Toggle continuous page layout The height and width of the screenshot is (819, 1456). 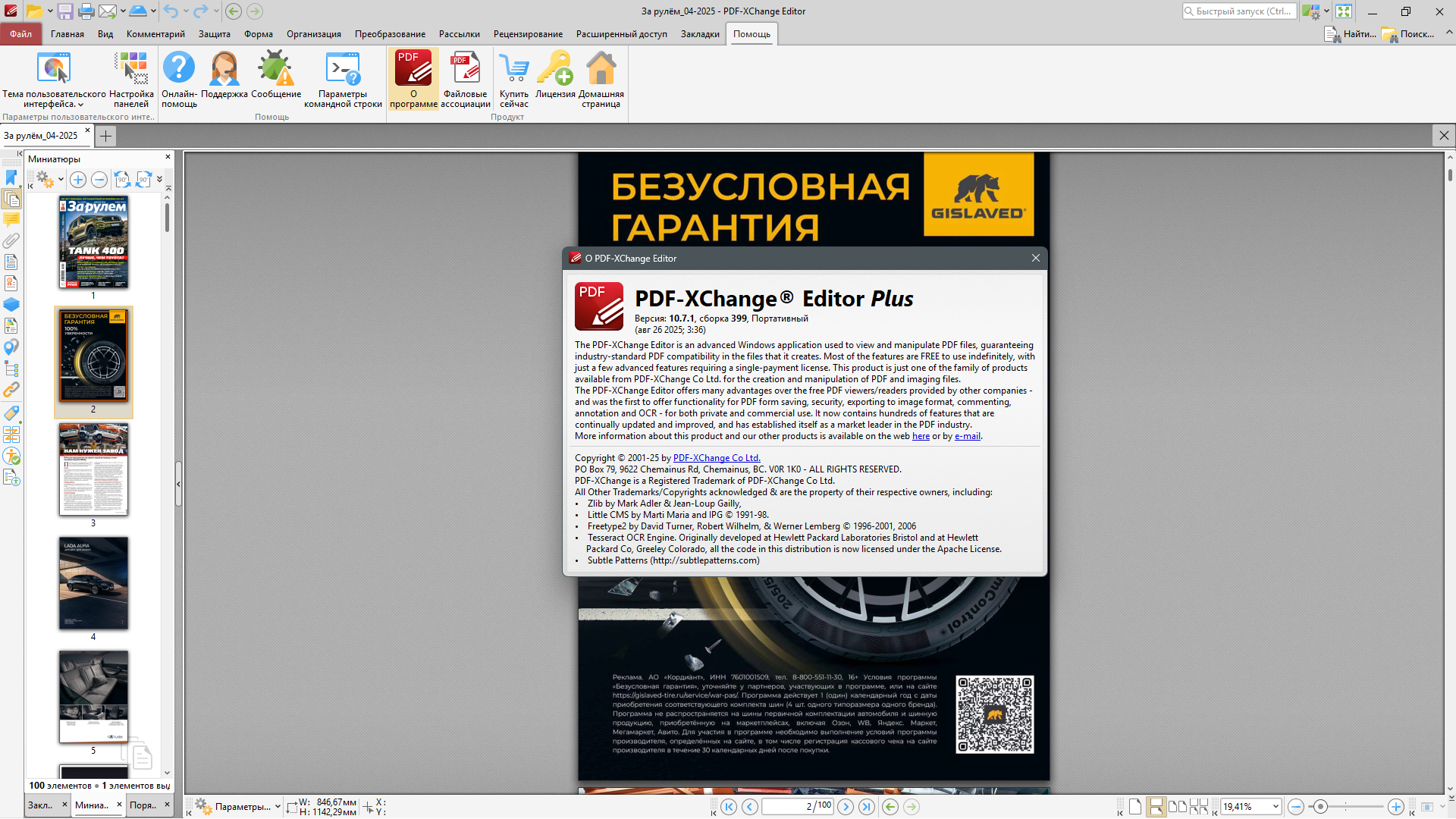(1156, 807)
